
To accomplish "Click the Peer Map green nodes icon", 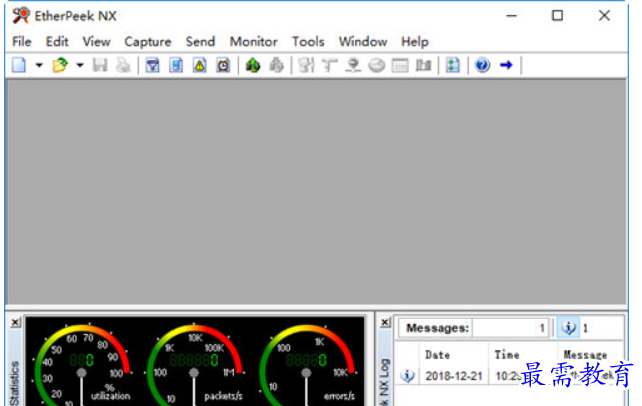I will [x=453, y=65].
